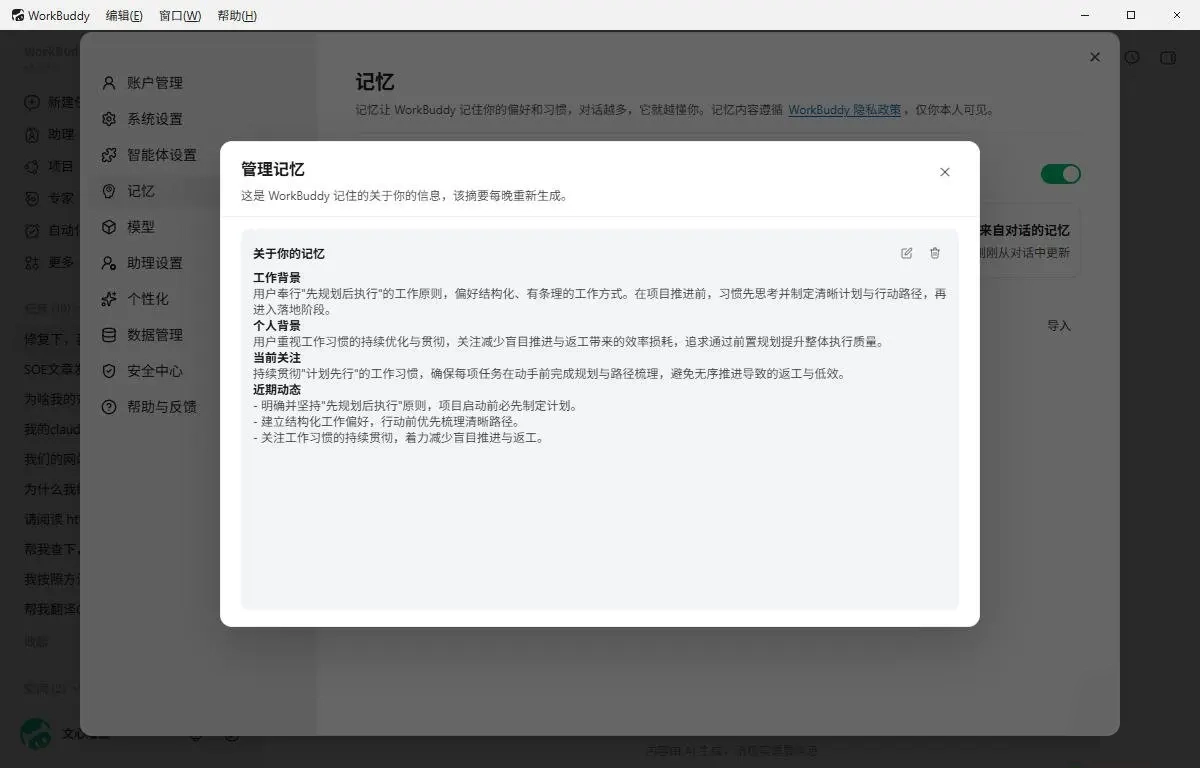
Task: Click the 个人背景 heading text
Action: (x=277, y=326)
